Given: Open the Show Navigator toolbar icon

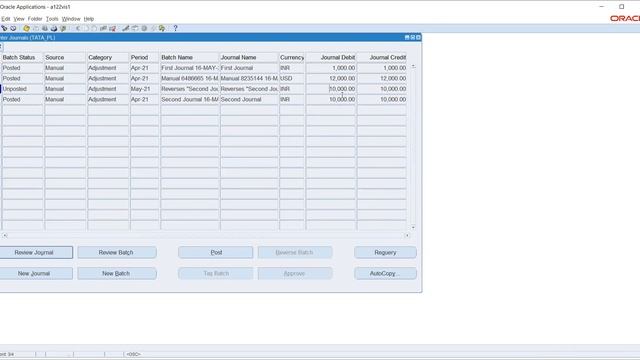Looking at the screenshot, I should click(x=13, y=28).
